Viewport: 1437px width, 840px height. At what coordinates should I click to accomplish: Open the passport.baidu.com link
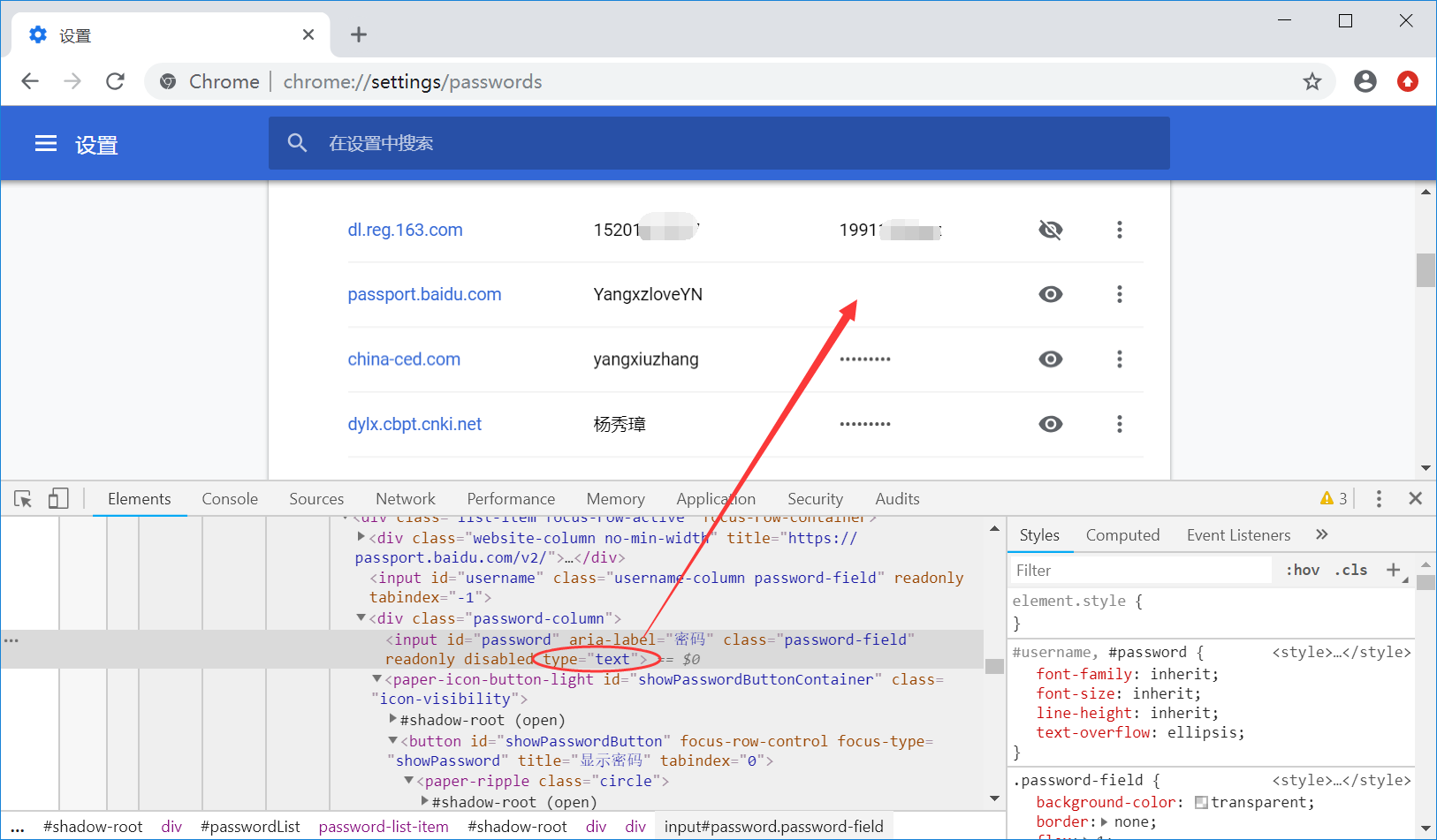click(x=424, y=294)
